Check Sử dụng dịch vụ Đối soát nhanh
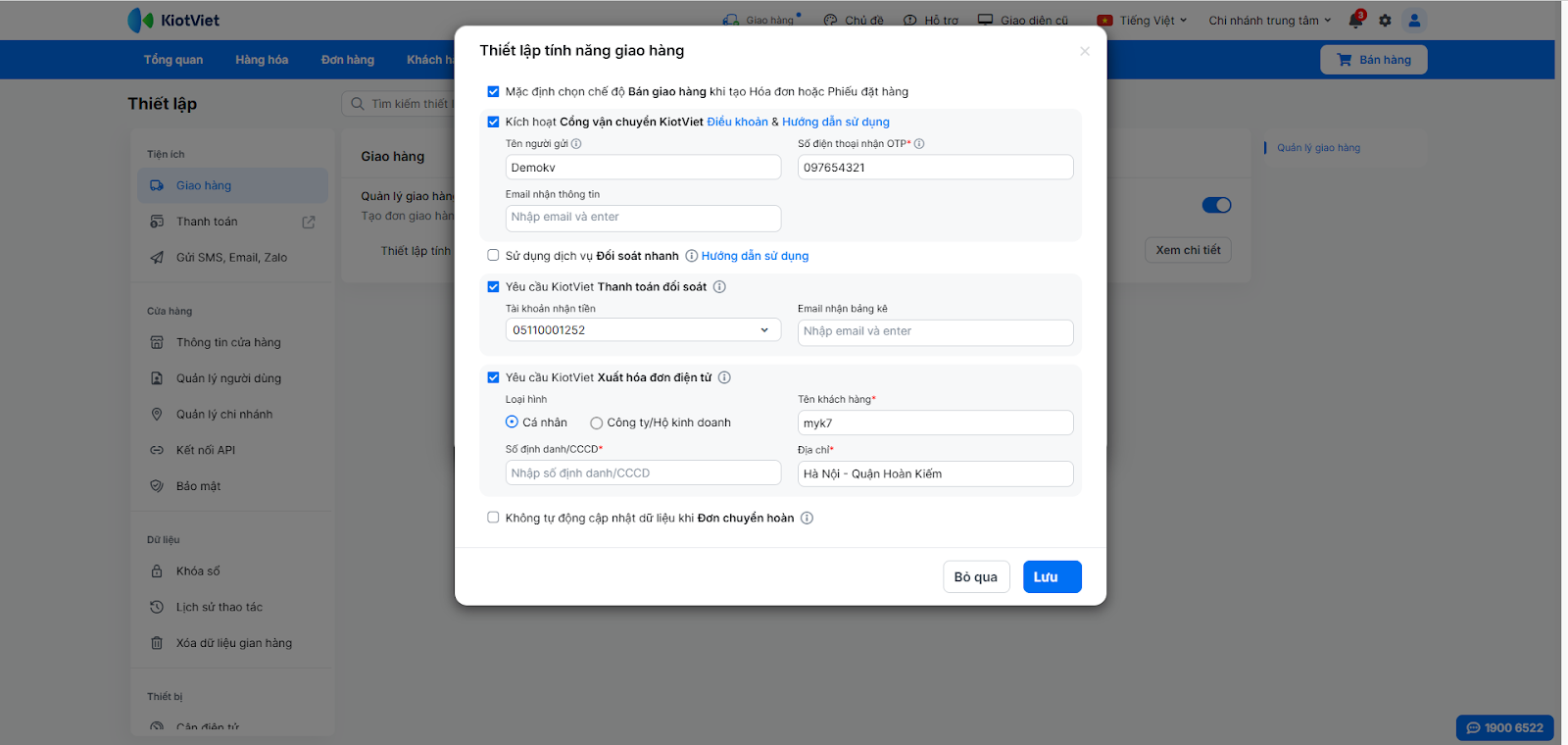The width and height of the screenshot is (1568, 745). coord(493,256)
